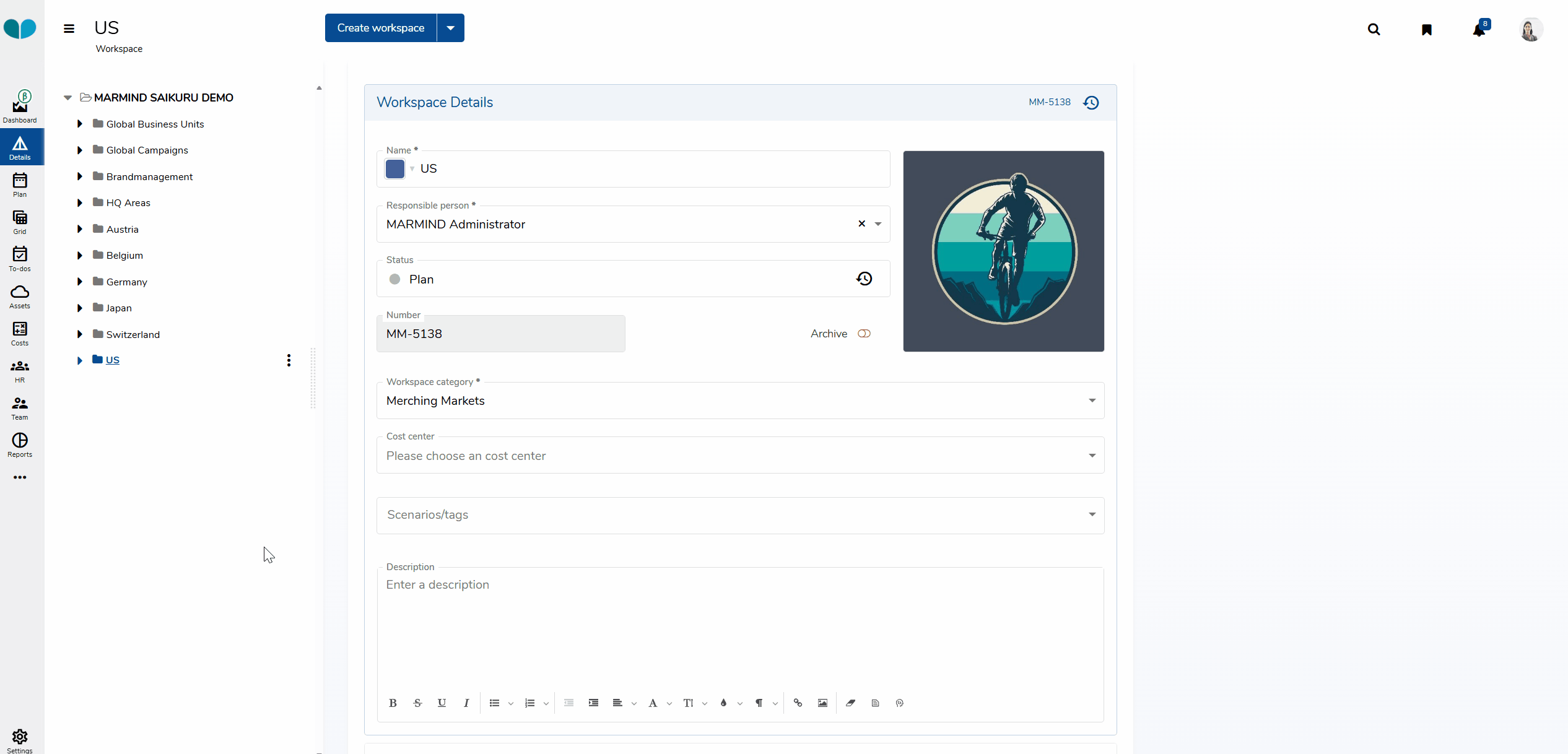This screenshot has width=1568, height=754.
Task: Clear the Responsible person with the X button
Action: [861, 224]
